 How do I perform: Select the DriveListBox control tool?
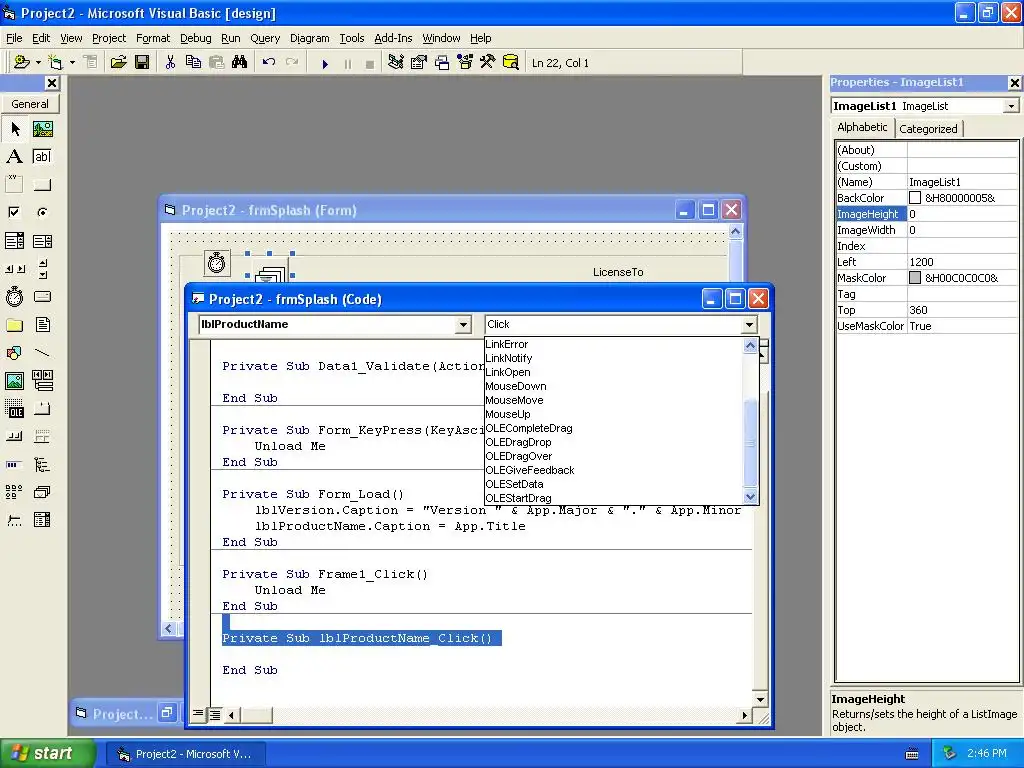tap(42, 296)
